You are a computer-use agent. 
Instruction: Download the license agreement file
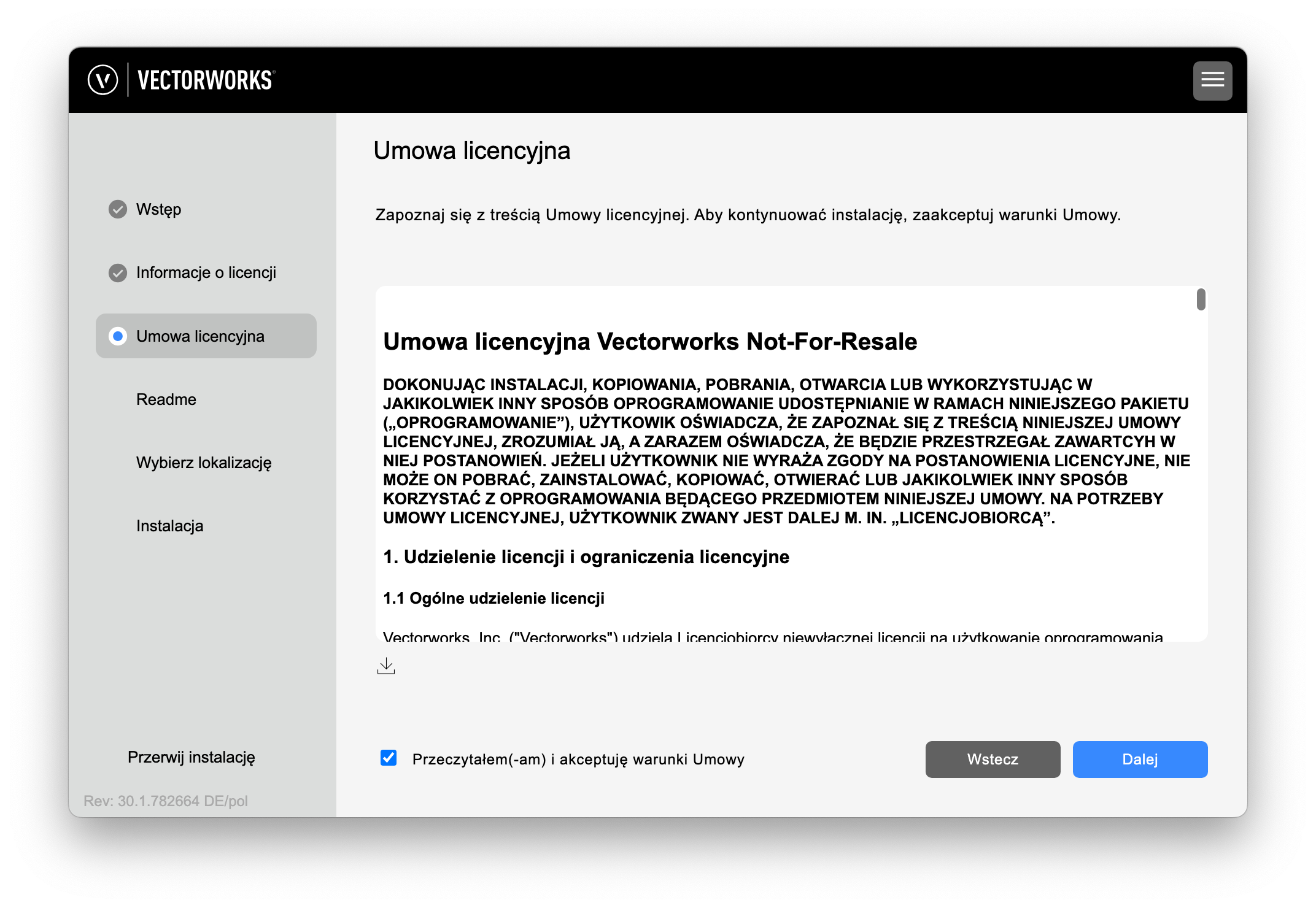[386, 666]
